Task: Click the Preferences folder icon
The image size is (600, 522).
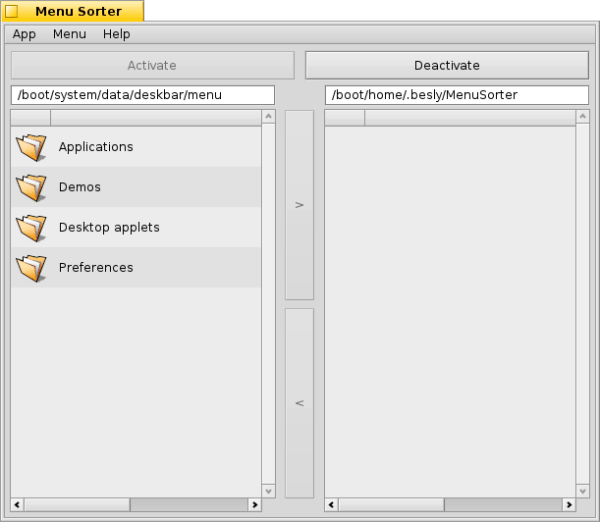Action: pos(32,267)
